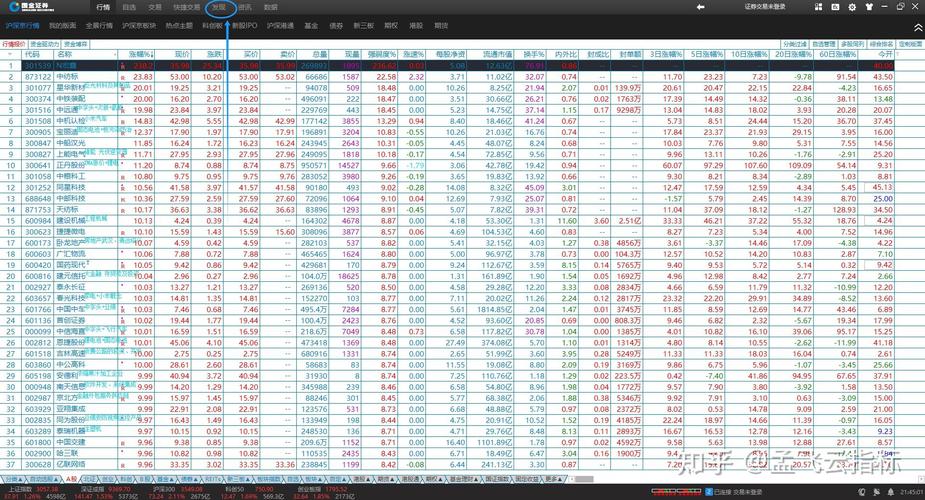The image size is (925, 500).
Task: Open the dropdown arrow in the first column header
Action: coord(9,54)
